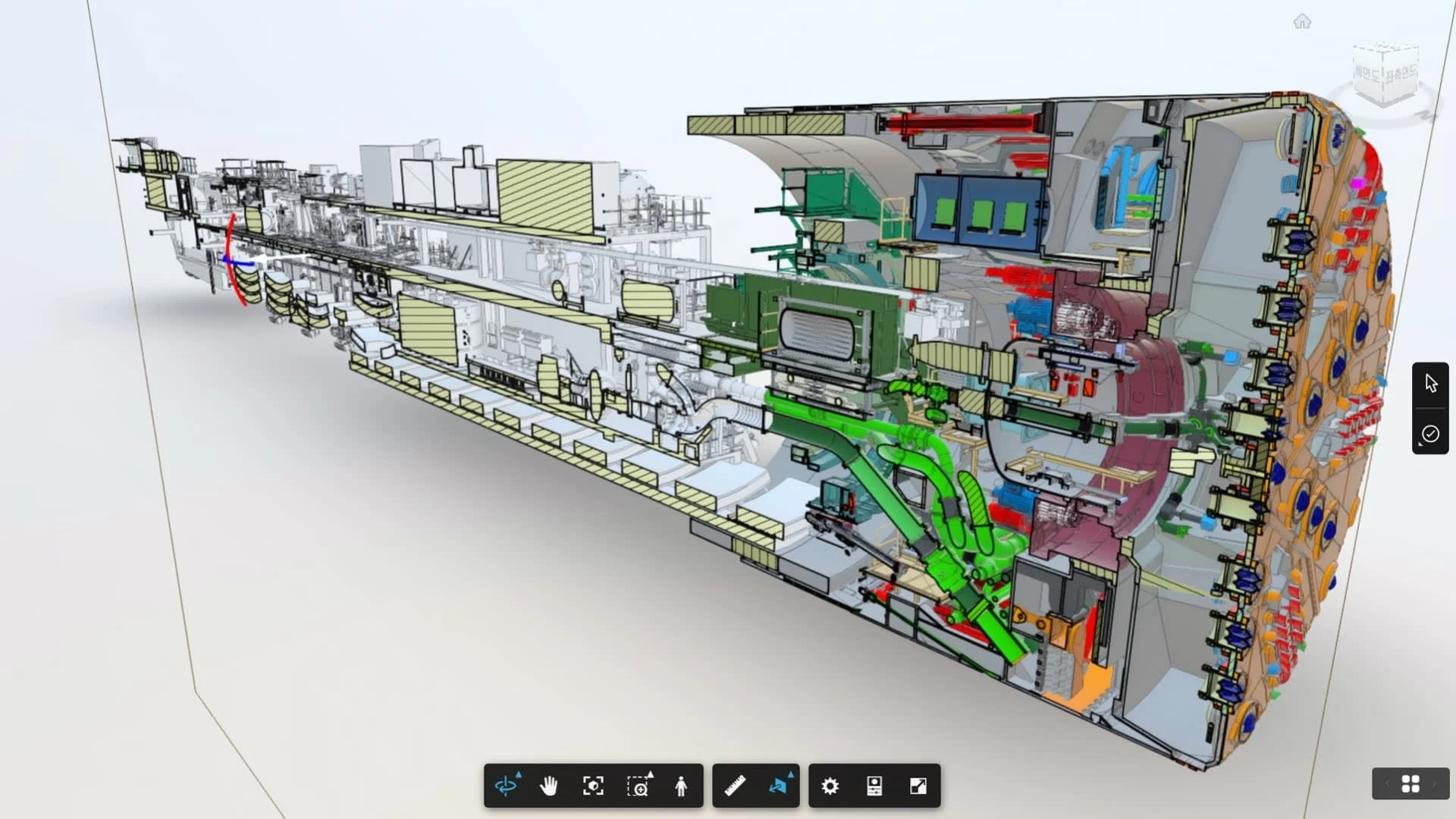Toggle Full Screen mode
The image size is (1456, 819).
[918, 786]
